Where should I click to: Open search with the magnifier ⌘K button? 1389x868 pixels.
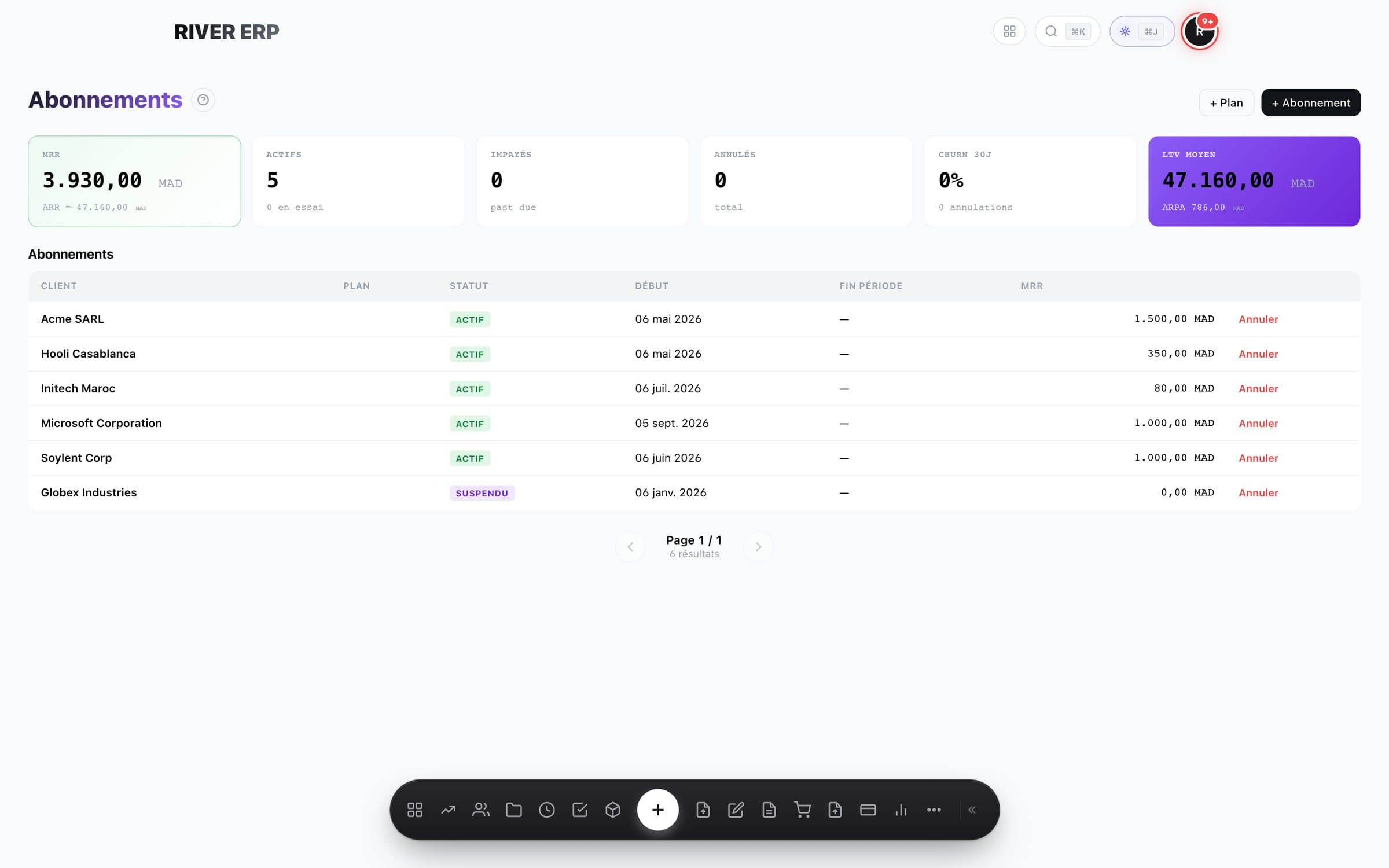click(1067, 31)
